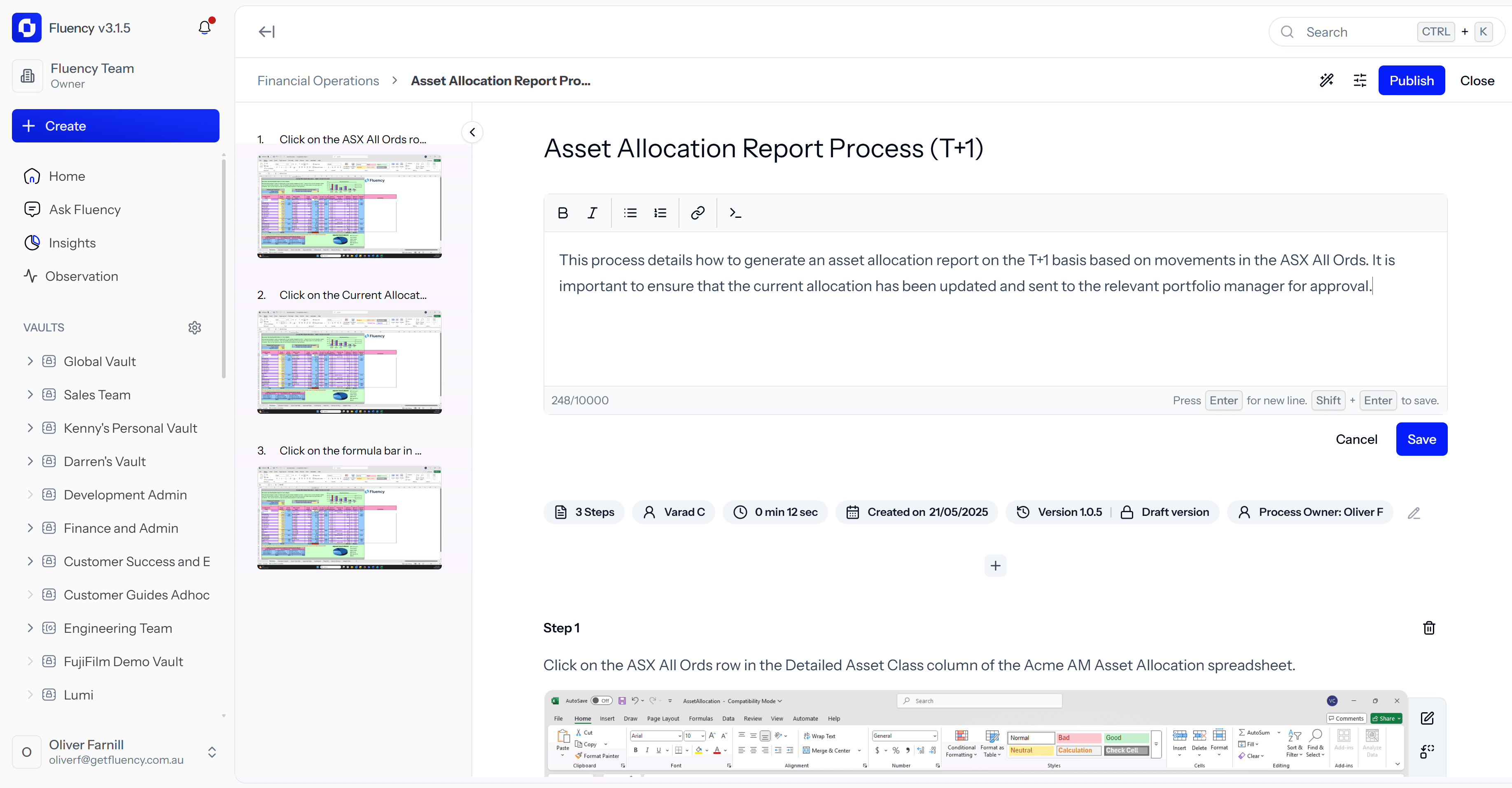
Task: Insert a bulleted list
Action: [x=630, y=213]
